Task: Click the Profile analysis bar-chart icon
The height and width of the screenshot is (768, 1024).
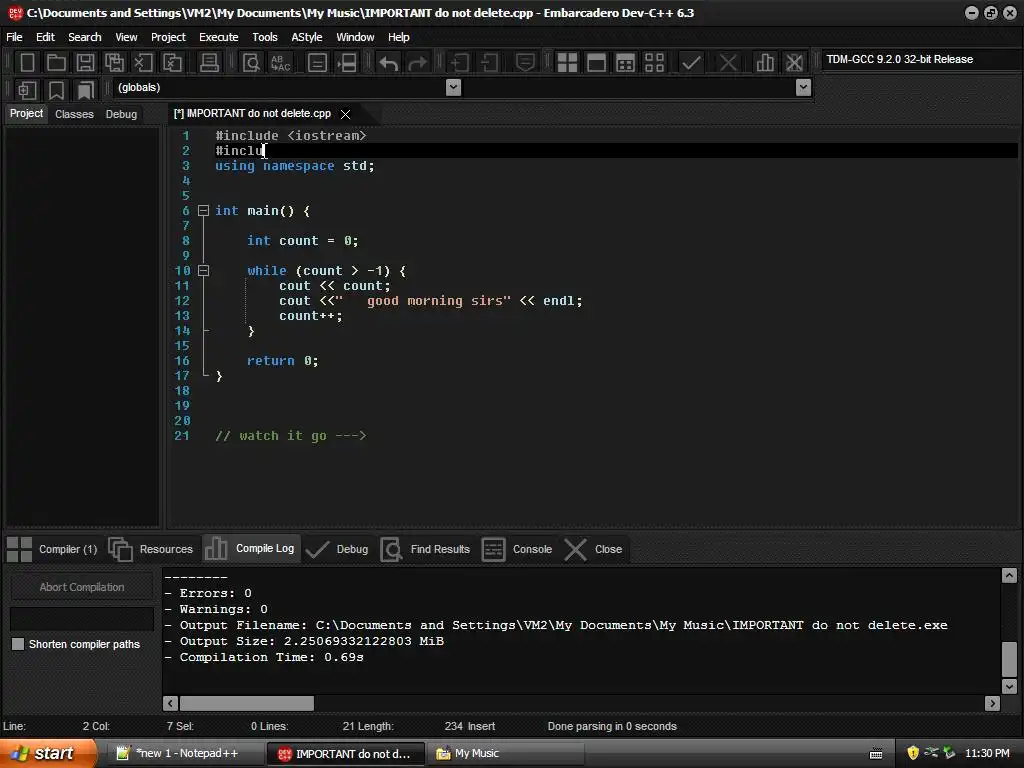Action: (x=765, y=63)
